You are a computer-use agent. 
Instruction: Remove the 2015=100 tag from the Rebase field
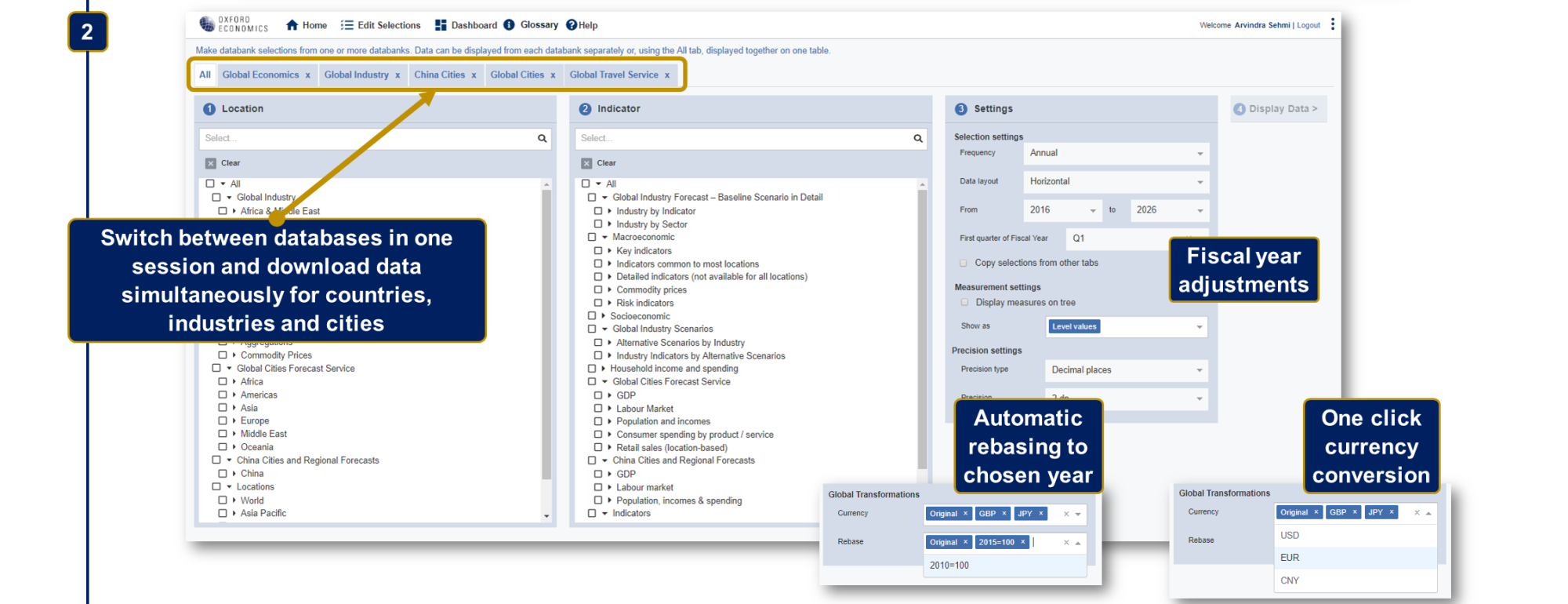click(1022, 542)
